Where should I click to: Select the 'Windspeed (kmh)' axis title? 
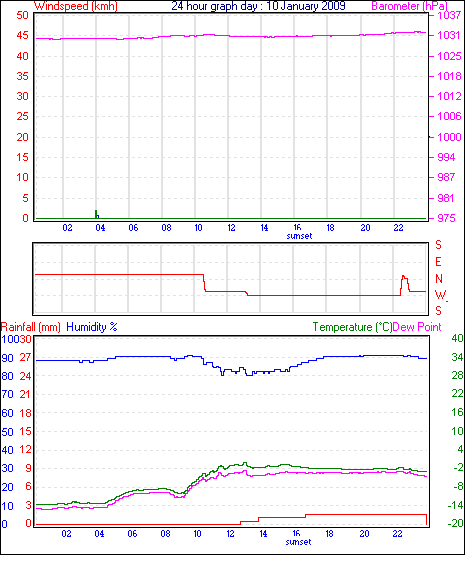tap(75, 6)
